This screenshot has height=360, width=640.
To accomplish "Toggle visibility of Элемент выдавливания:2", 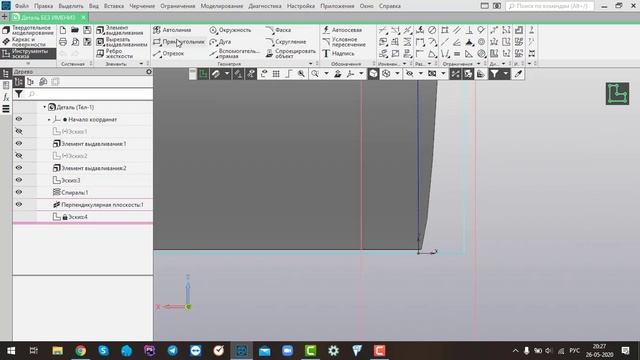I will coord(19,168).
